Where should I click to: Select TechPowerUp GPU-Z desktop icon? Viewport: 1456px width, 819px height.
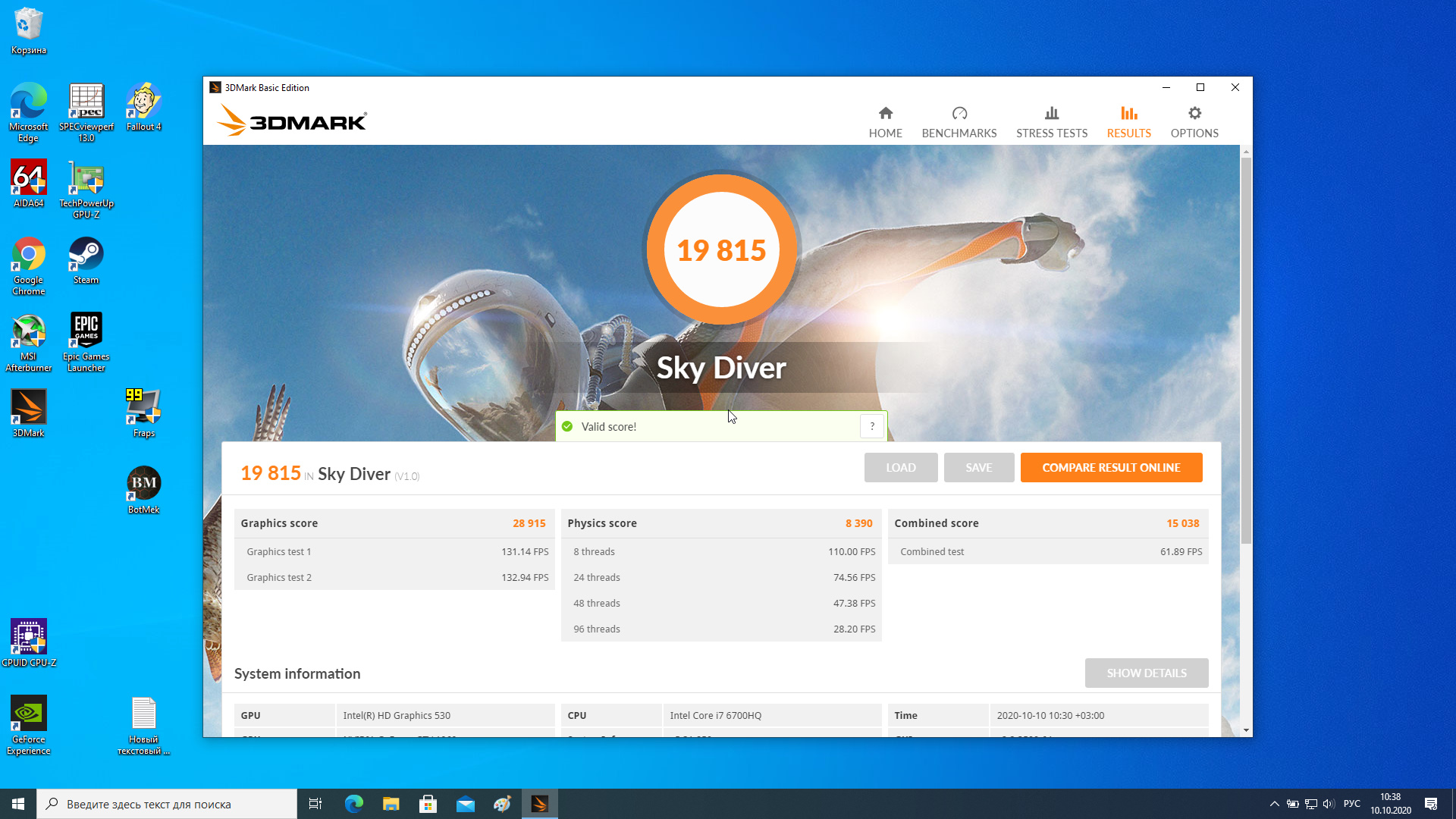point(86,190)
